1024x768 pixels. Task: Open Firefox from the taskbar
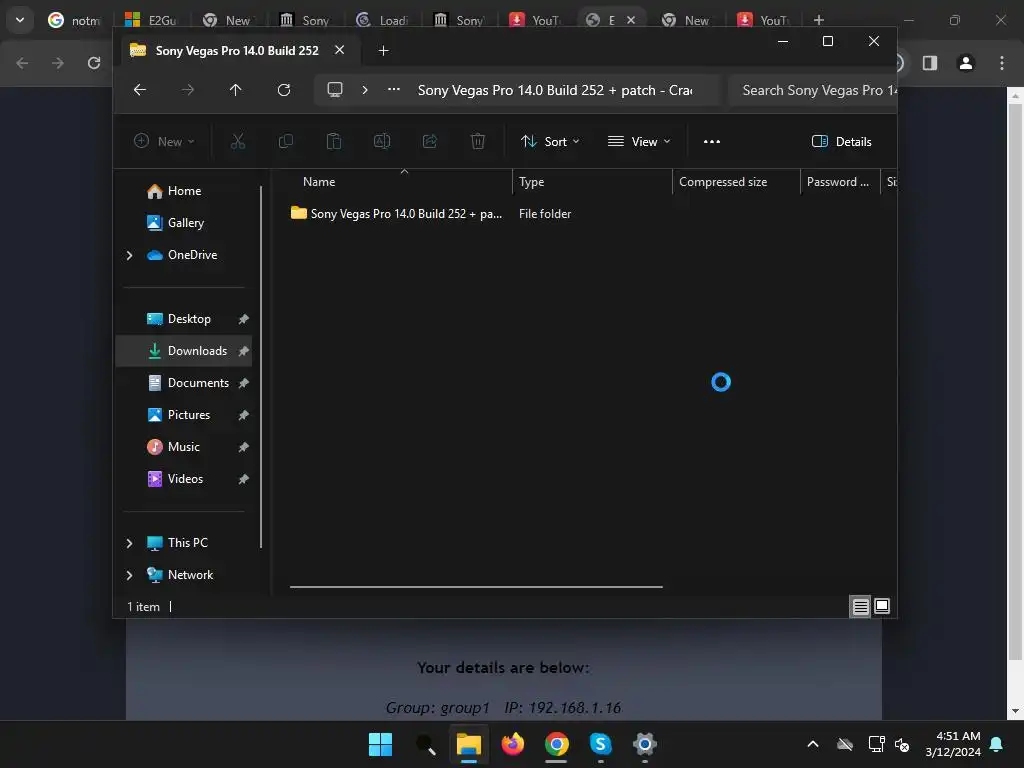pos(513,744)
